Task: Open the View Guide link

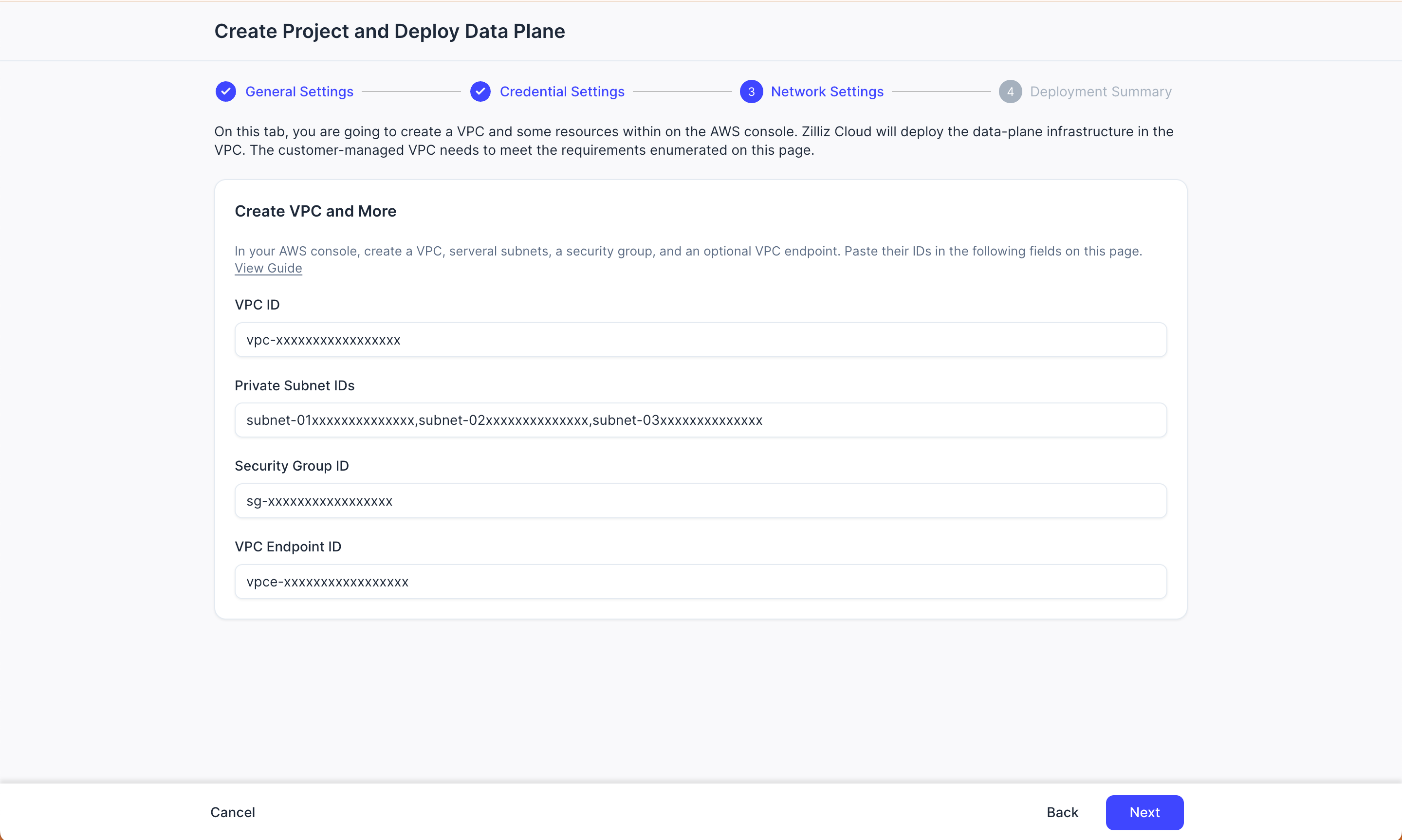Action: [268, 268]
